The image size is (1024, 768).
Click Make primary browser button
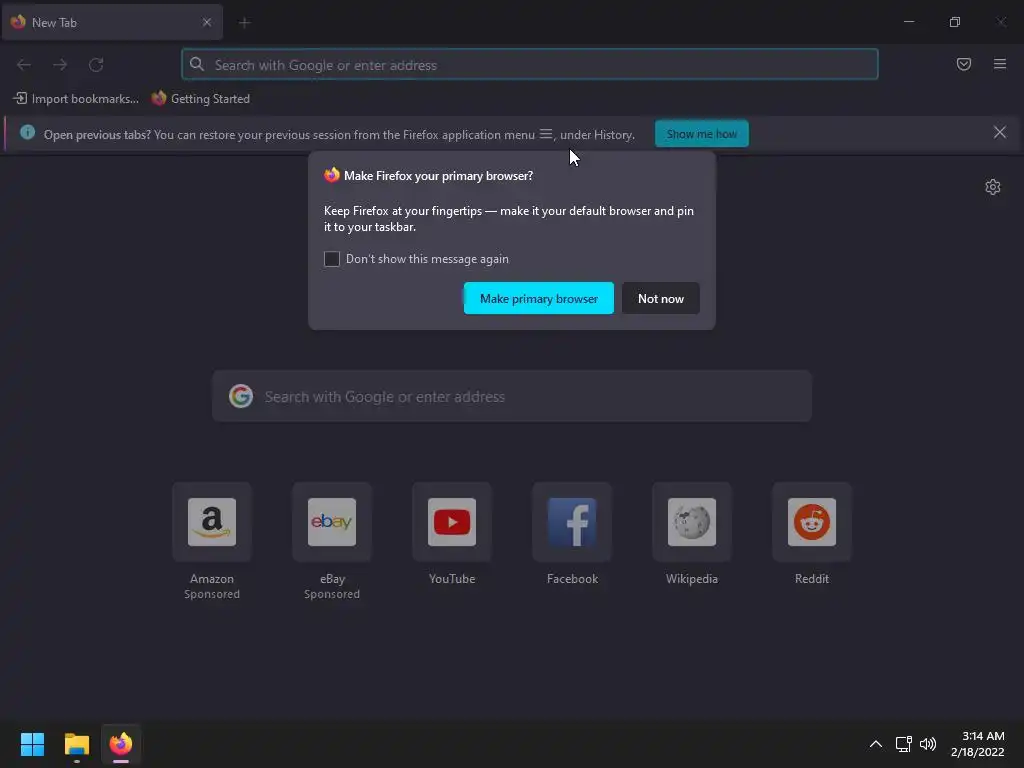(x=538, y=298)
